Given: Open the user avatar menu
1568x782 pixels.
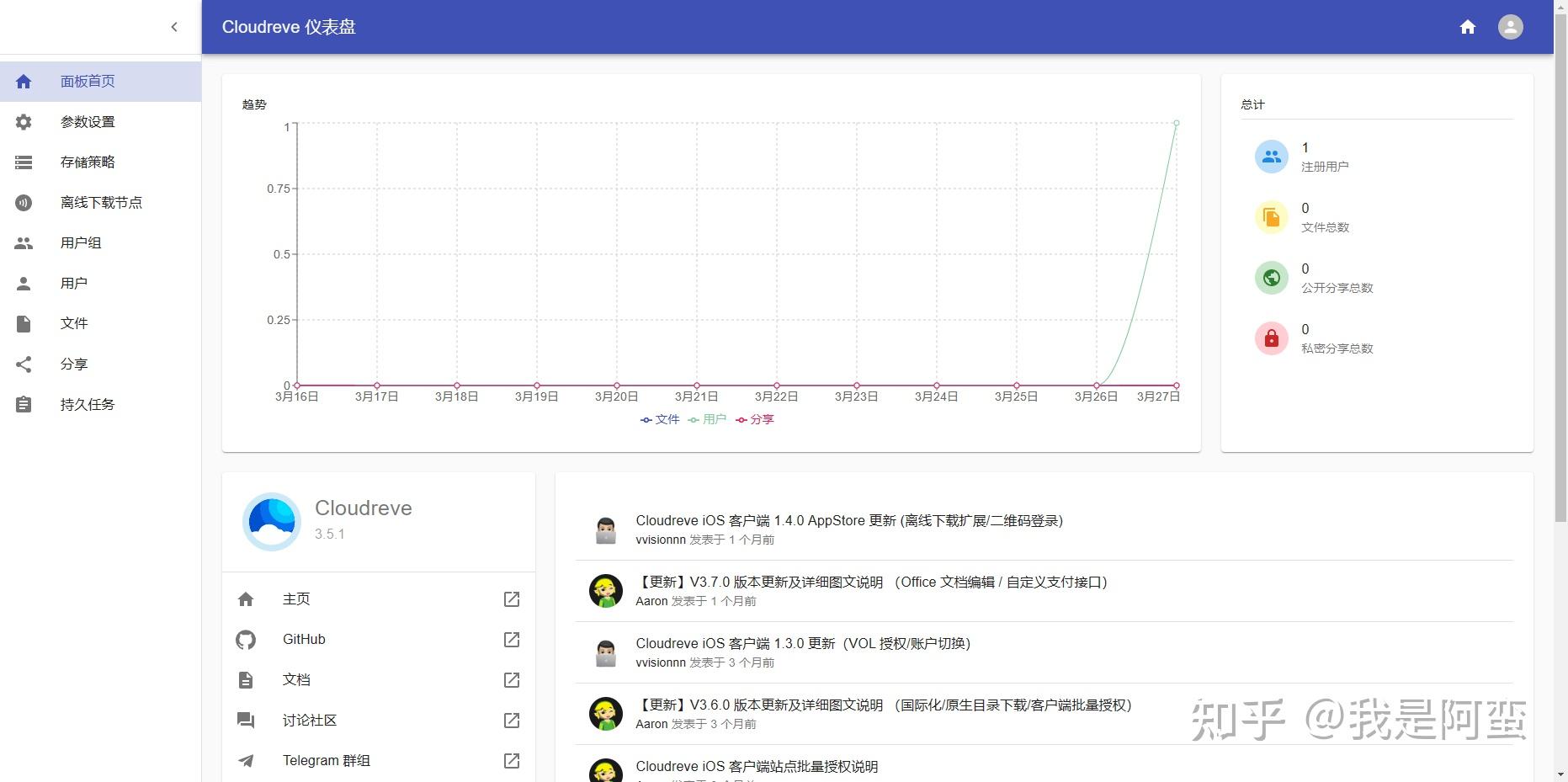Looking at the screenshot, I should (1510, 26).
